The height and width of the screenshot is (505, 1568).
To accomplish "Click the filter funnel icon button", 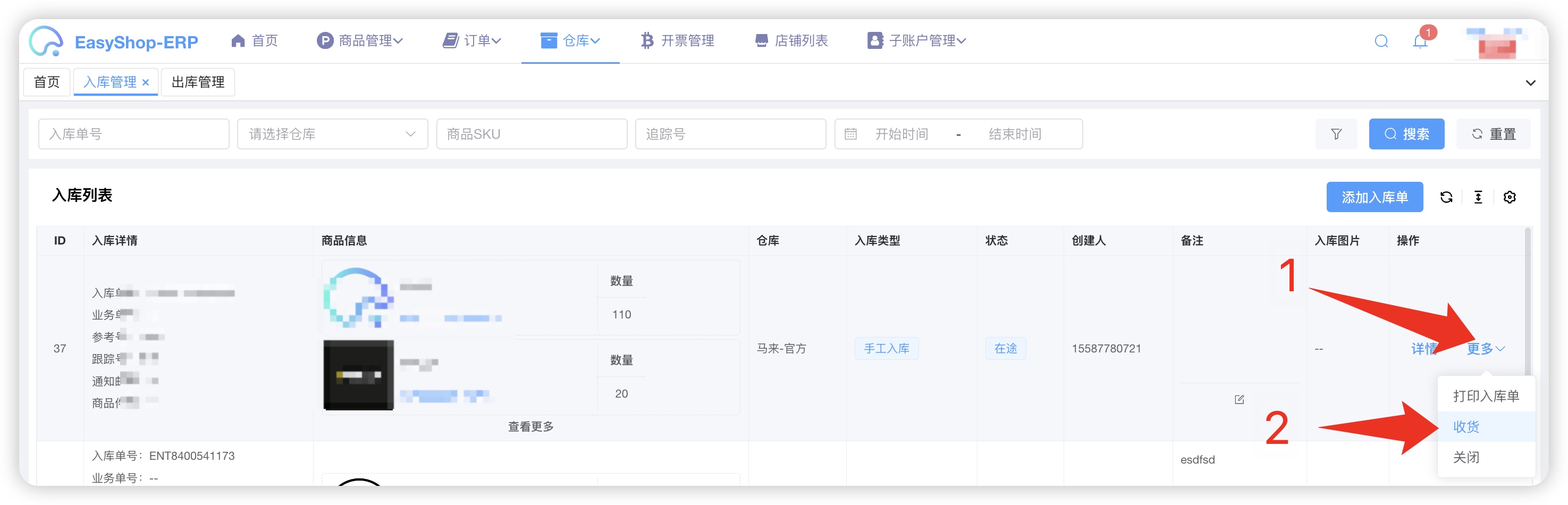I will (1336, 134).
